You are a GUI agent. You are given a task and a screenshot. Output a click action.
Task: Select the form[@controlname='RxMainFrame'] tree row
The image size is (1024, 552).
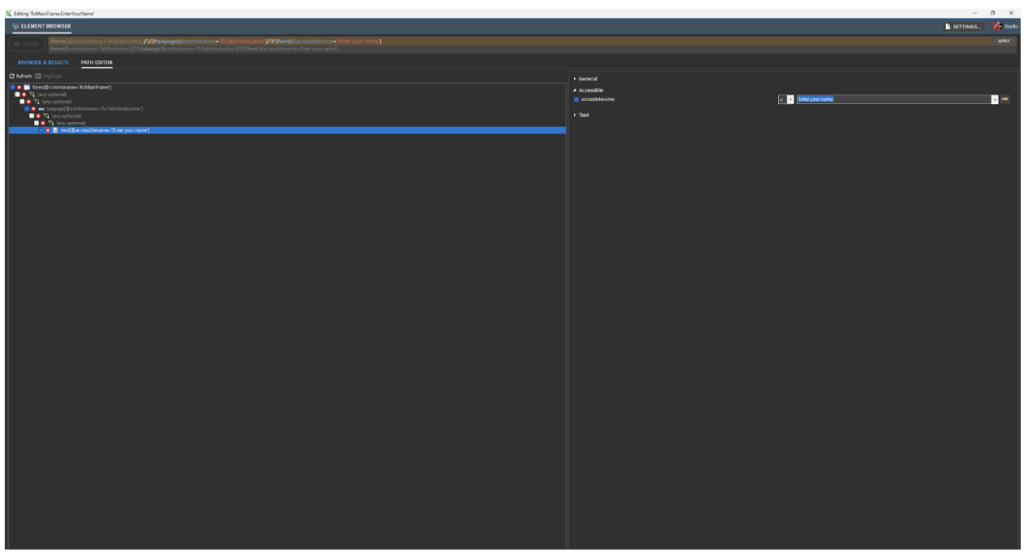click(72, 88)
